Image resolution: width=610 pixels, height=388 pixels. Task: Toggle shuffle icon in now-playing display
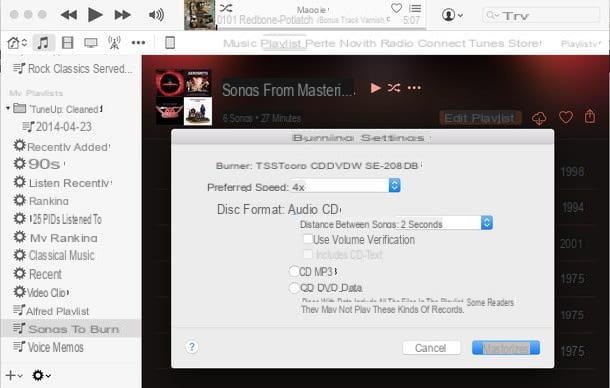click(226, 8)
